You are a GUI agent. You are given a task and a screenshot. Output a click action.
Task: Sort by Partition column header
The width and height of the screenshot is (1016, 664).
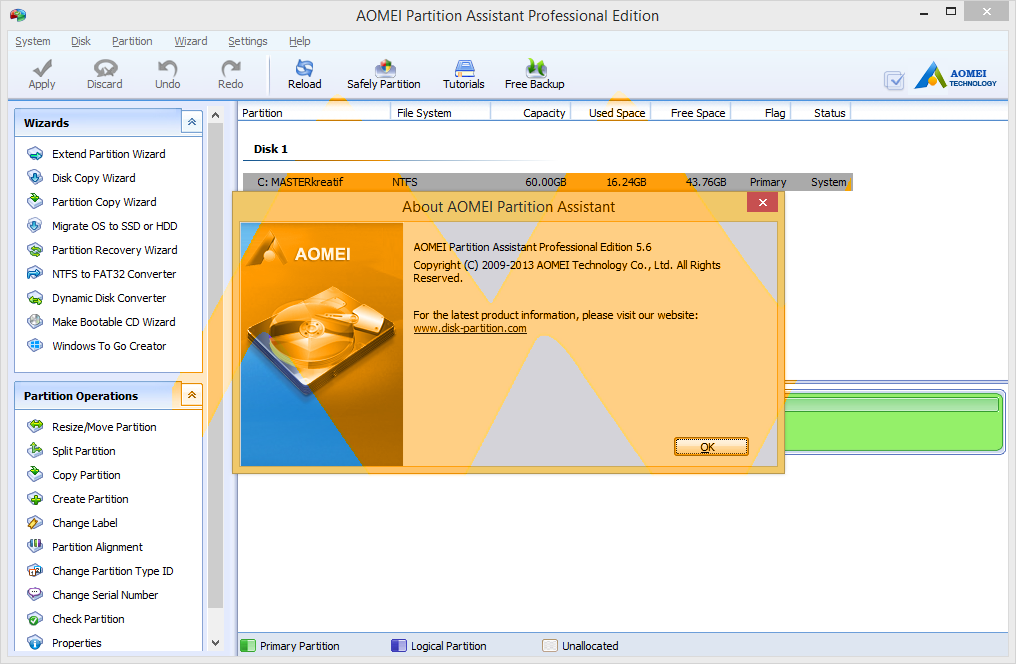315,113
